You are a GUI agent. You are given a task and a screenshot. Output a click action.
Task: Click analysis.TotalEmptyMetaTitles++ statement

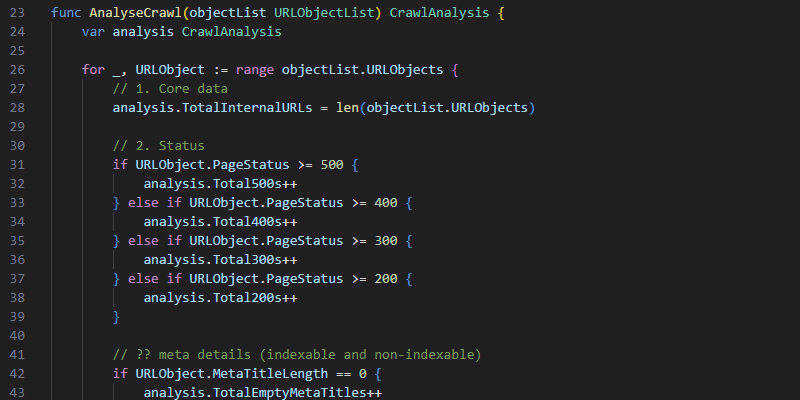point(262,393)
